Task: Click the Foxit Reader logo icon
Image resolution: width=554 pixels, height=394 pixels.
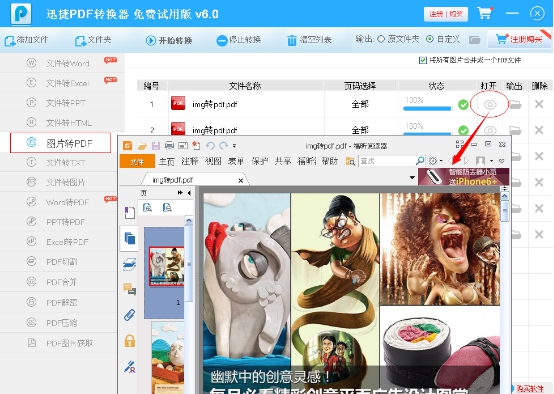Action: (128, 145)
